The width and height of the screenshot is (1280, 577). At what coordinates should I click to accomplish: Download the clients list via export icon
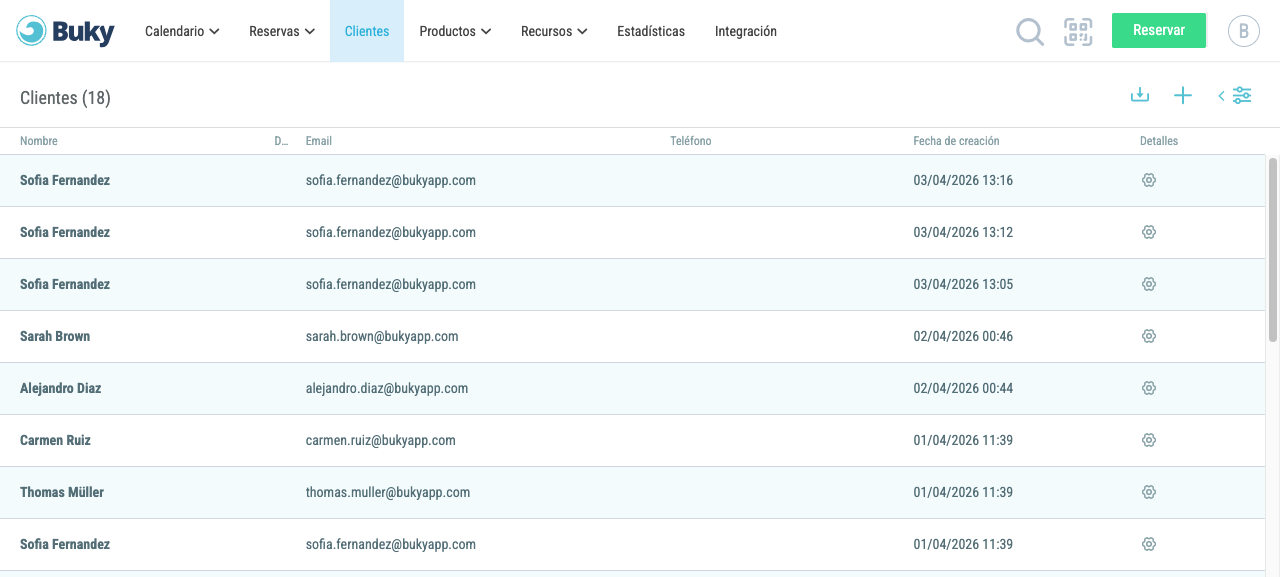pyautogui.click(x=1139, y=95)
